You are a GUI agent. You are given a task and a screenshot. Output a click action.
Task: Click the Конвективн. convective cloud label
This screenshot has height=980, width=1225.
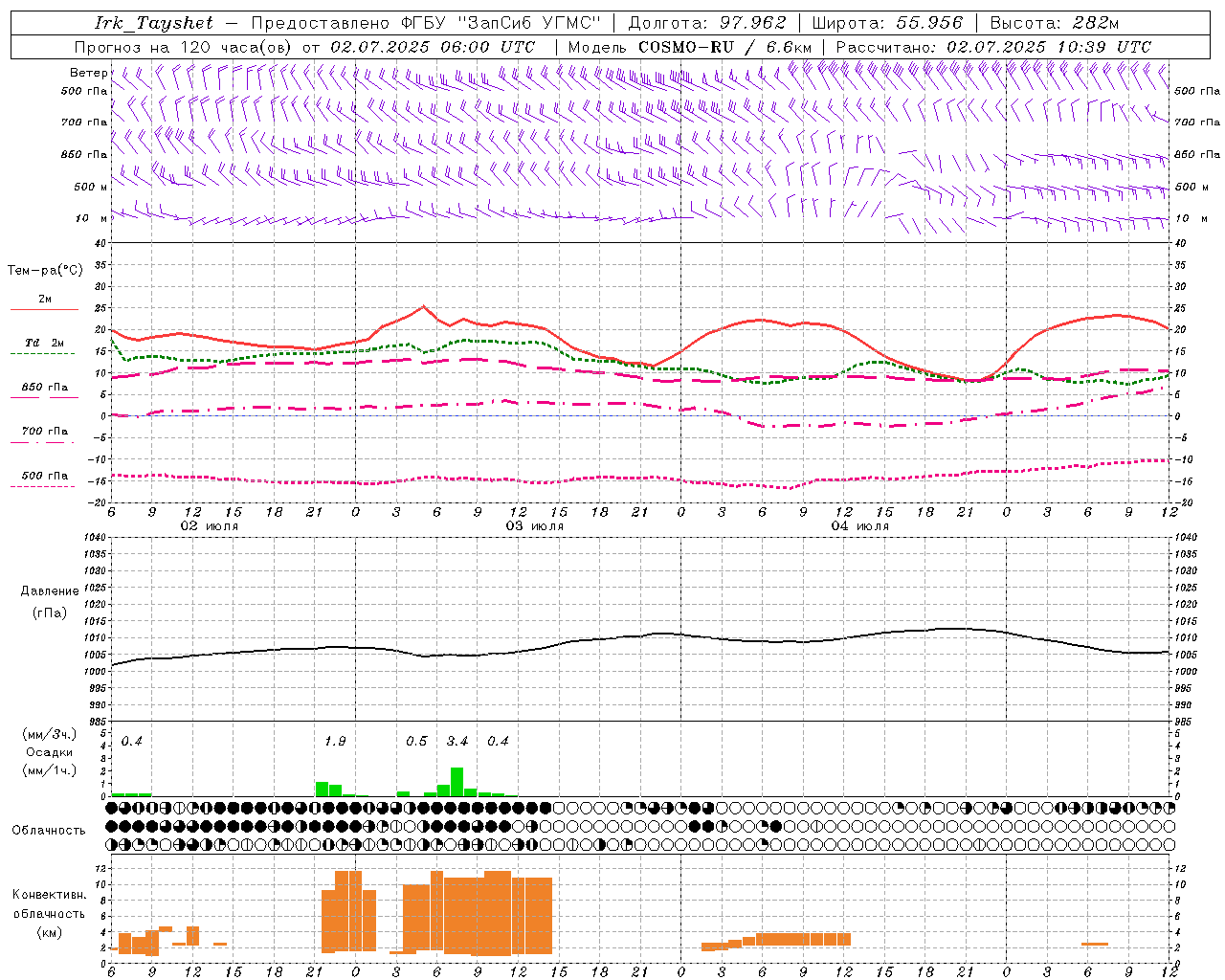(49, 895)
